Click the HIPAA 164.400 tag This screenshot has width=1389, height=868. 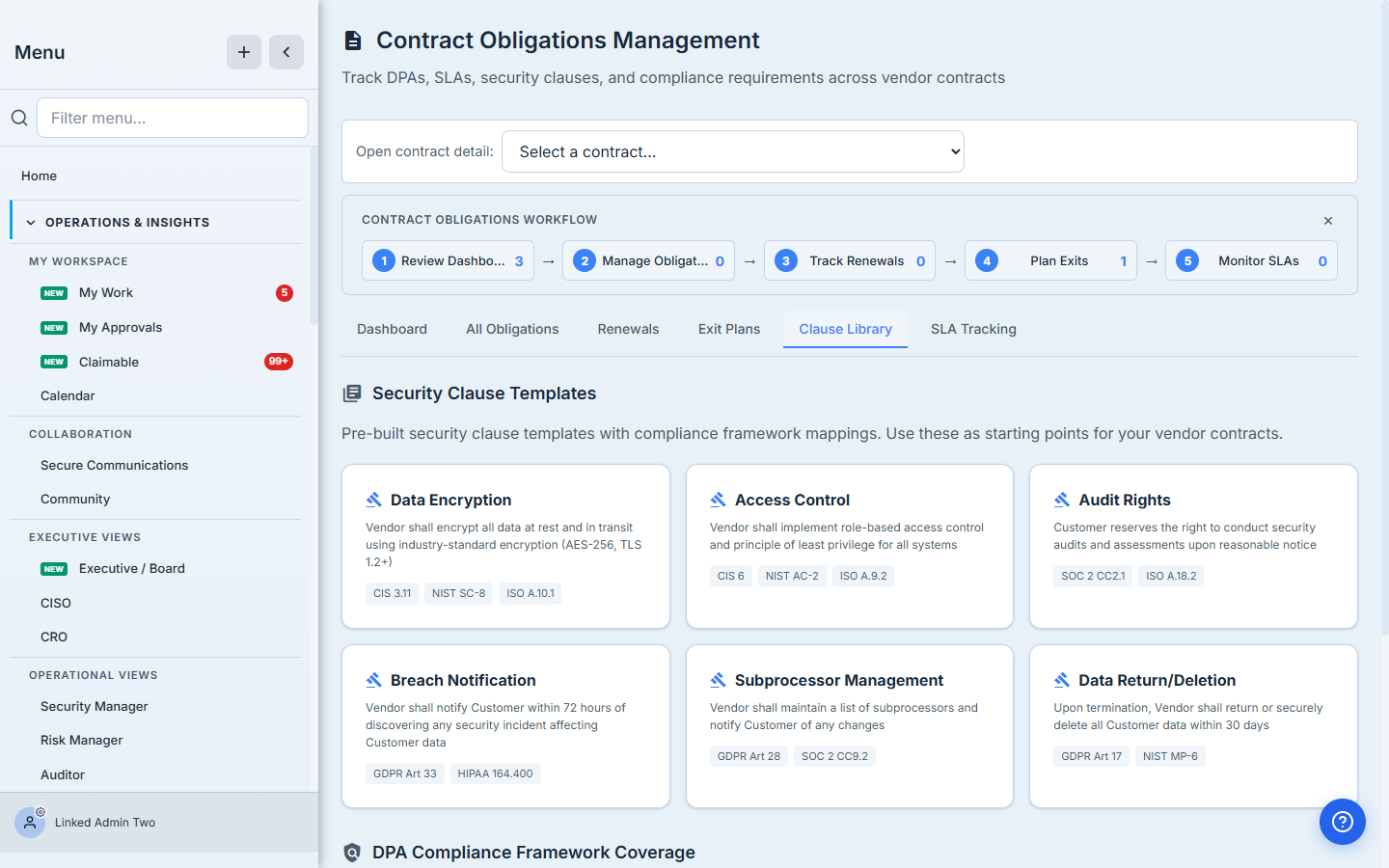pyautogui.click(x=495, y=773)
